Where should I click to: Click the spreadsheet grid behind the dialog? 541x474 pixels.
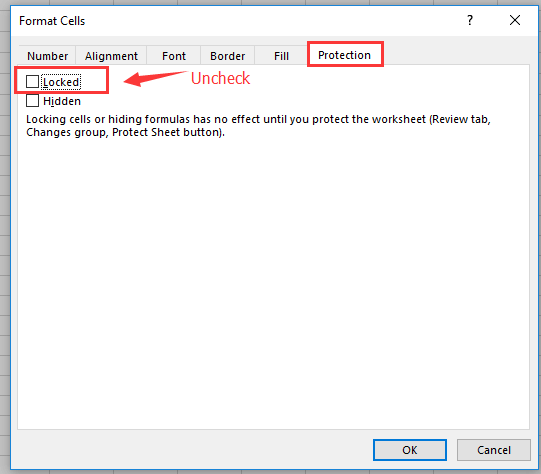5,241
